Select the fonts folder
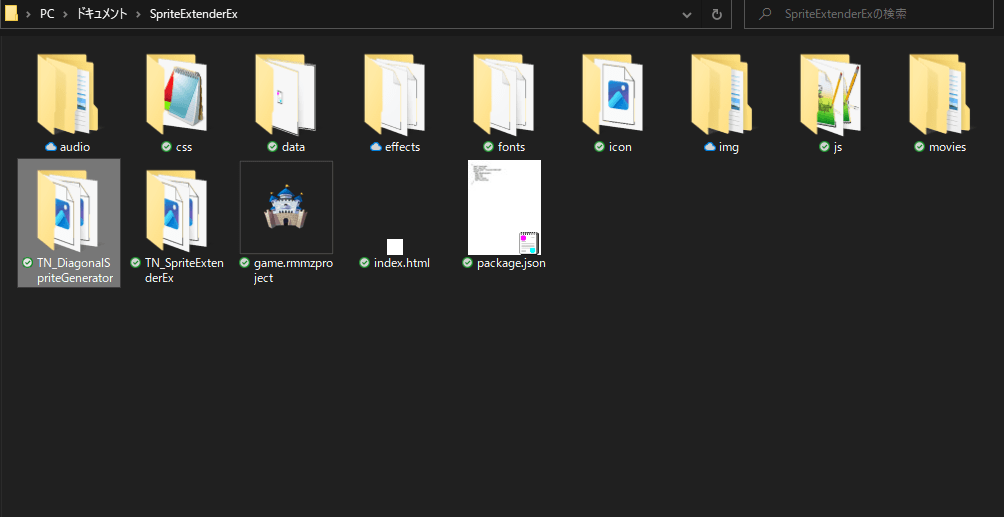 point(504,94)
